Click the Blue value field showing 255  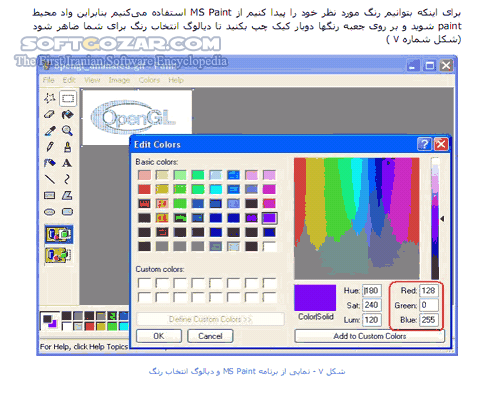pos(429,320)
